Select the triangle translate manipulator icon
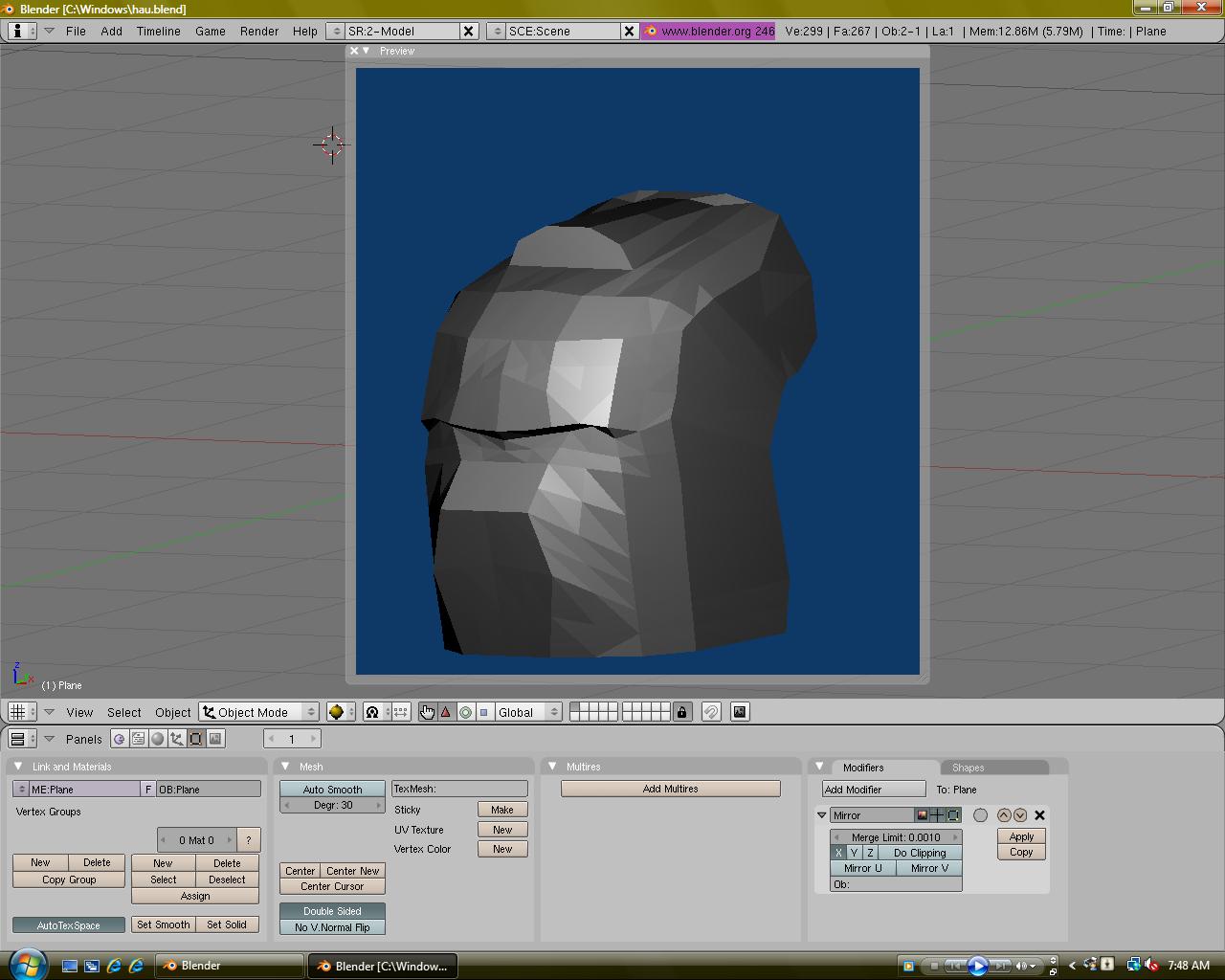The height and width of the screenshot is (980, 1225). 446,712
